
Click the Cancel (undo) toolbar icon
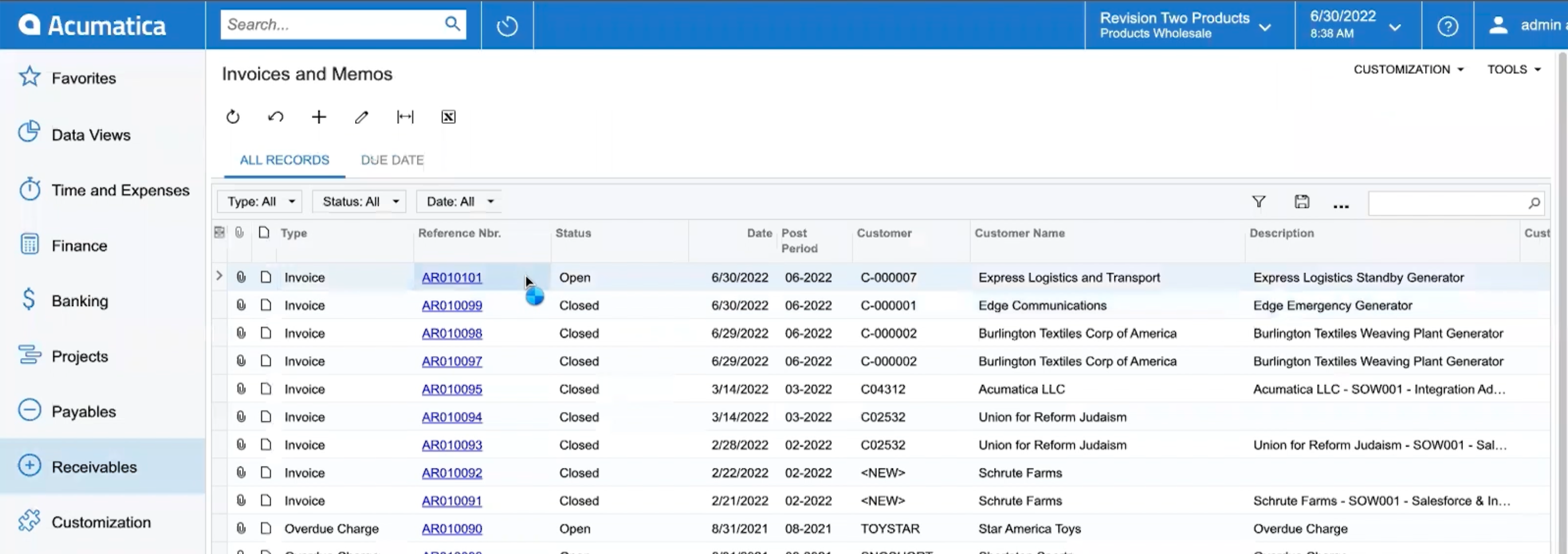276,116
